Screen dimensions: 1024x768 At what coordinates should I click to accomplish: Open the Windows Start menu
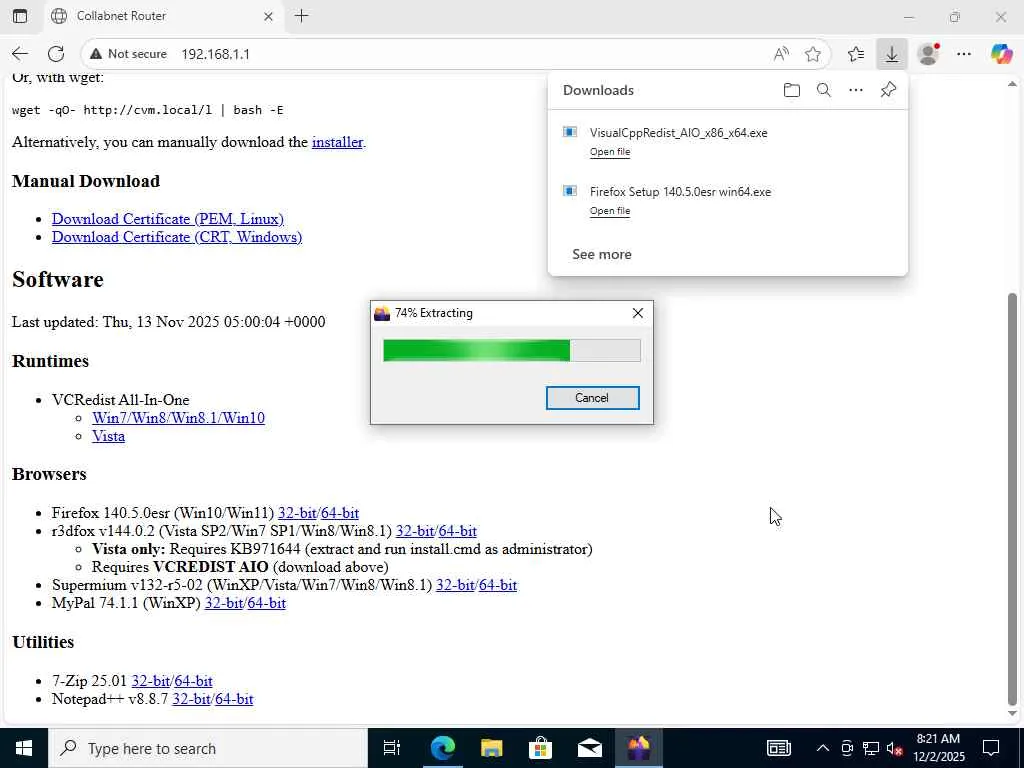click(x=24, y=748)
